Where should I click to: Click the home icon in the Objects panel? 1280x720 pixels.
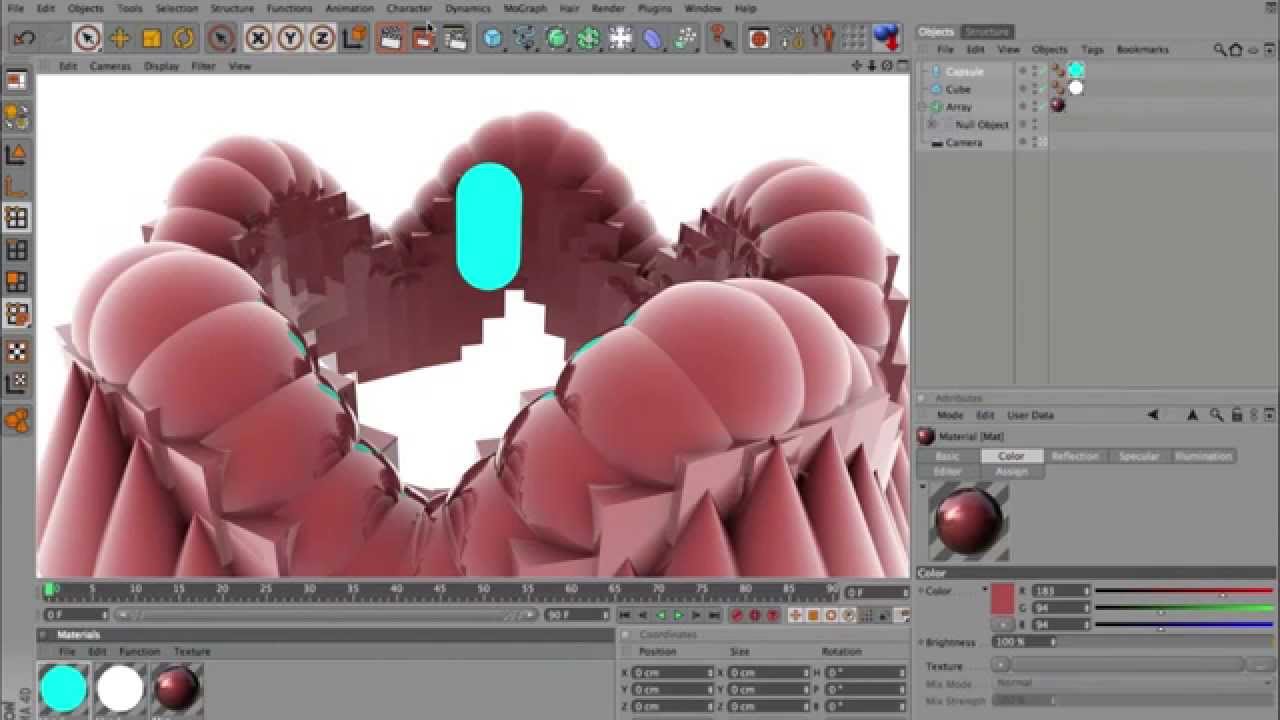click(x=1236, y=49)
